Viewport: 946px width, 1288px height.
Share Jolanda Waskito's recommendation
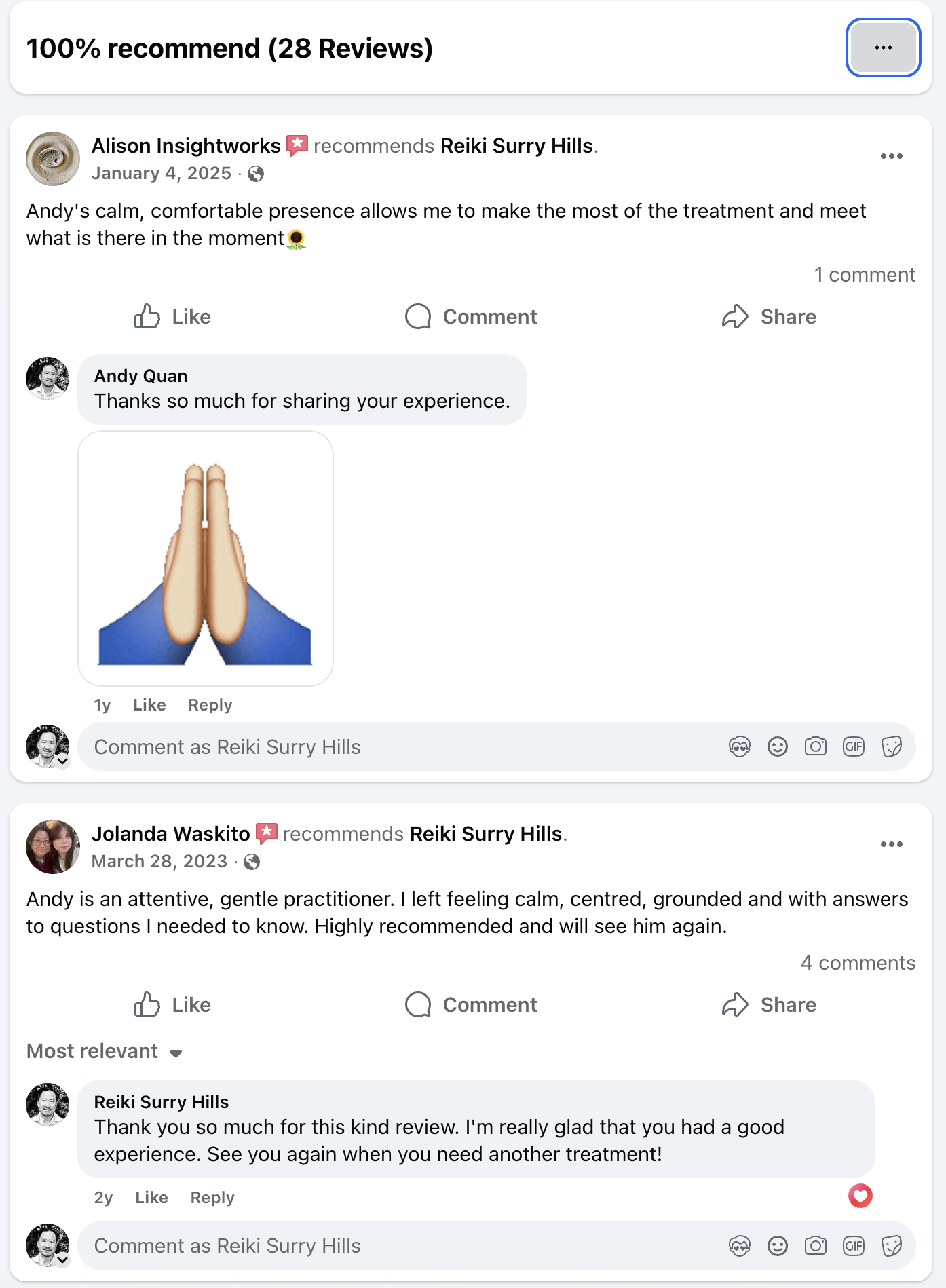pyautogui.click(x=769, y=1005)
